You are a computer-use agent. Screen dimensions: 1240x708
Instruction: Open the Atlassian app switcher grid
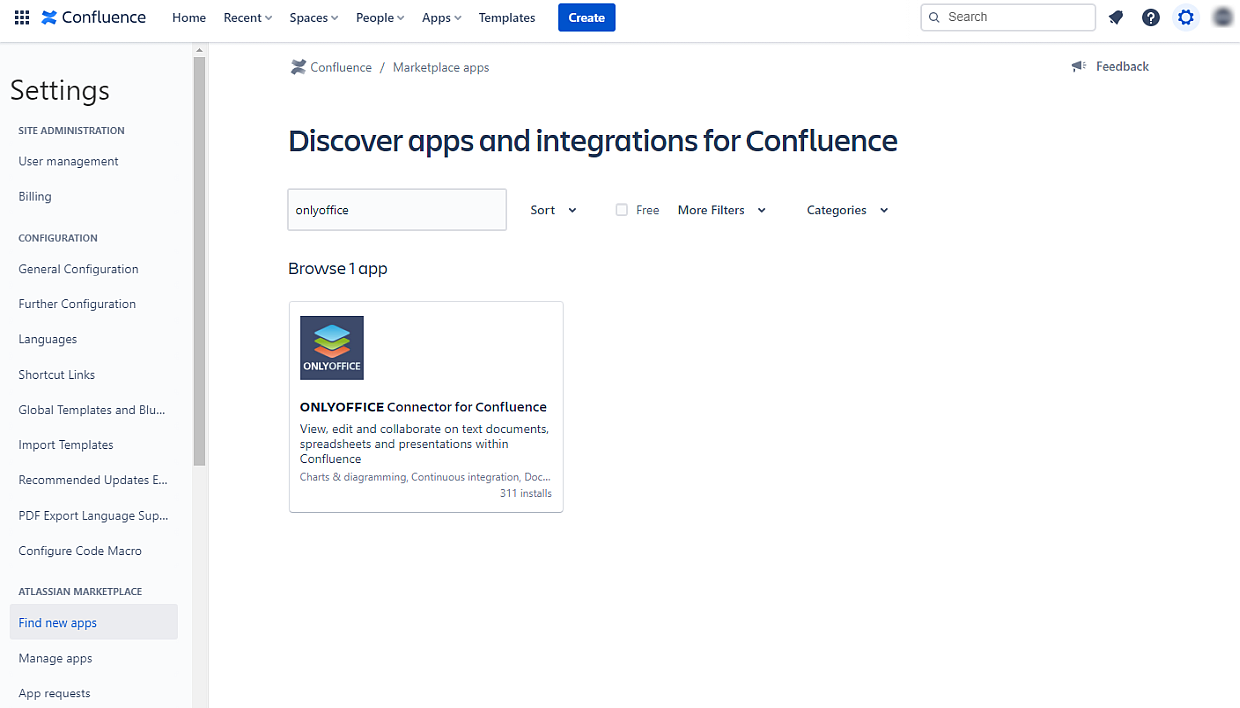(x=21, y=17)
